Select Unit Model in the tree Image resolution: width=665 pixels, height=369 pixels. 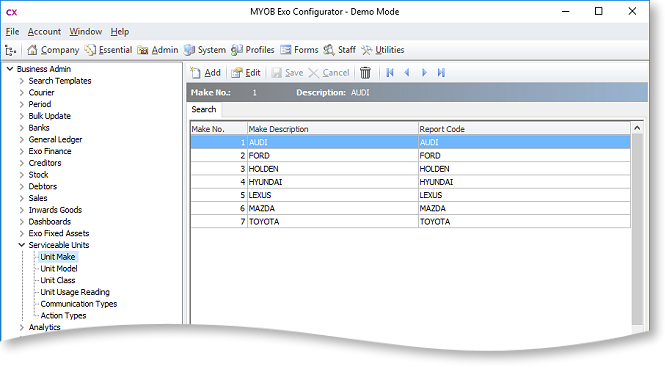(59, 269)
